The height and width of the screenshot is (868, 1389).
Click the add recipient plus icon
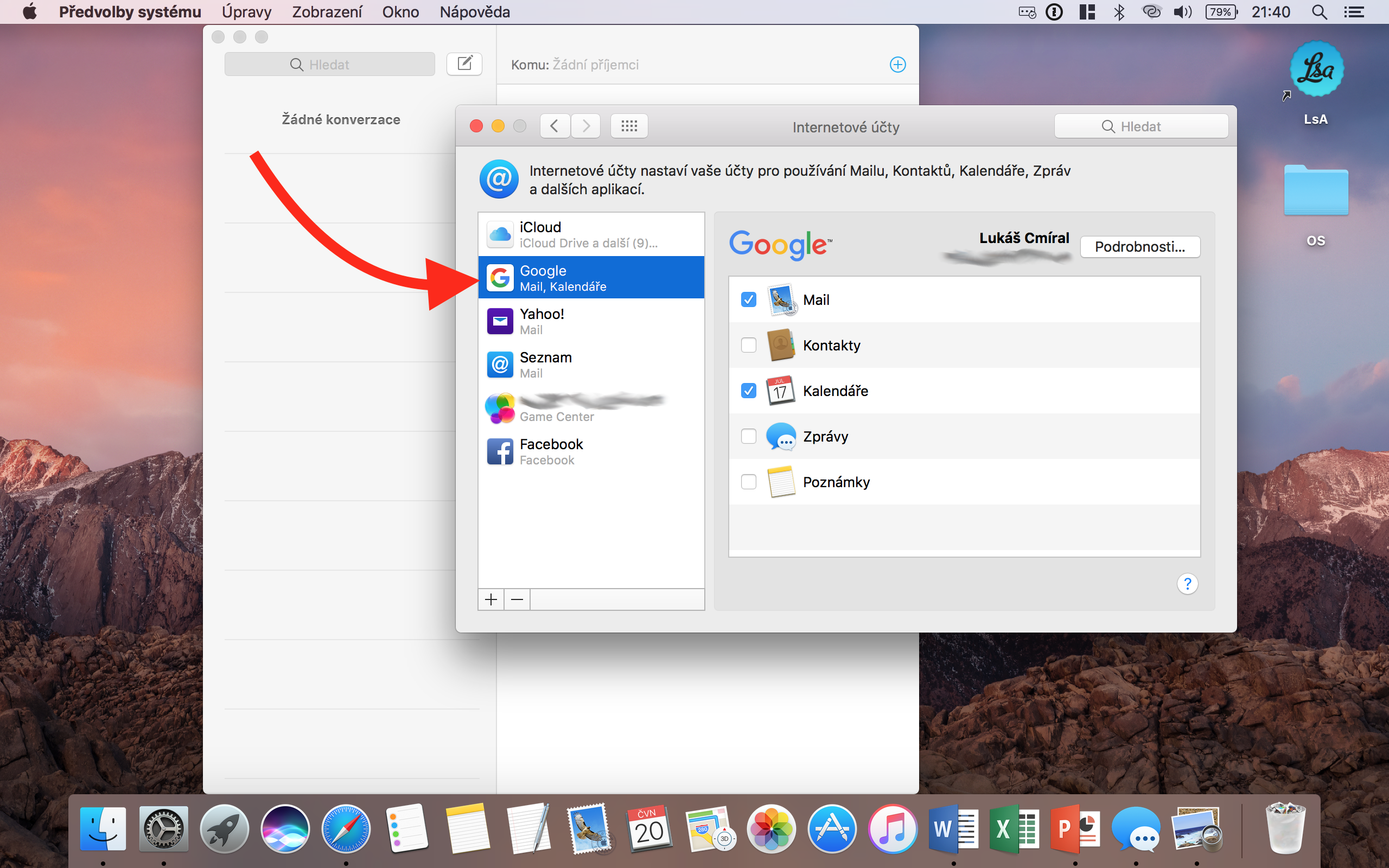(x=897, y=65)
